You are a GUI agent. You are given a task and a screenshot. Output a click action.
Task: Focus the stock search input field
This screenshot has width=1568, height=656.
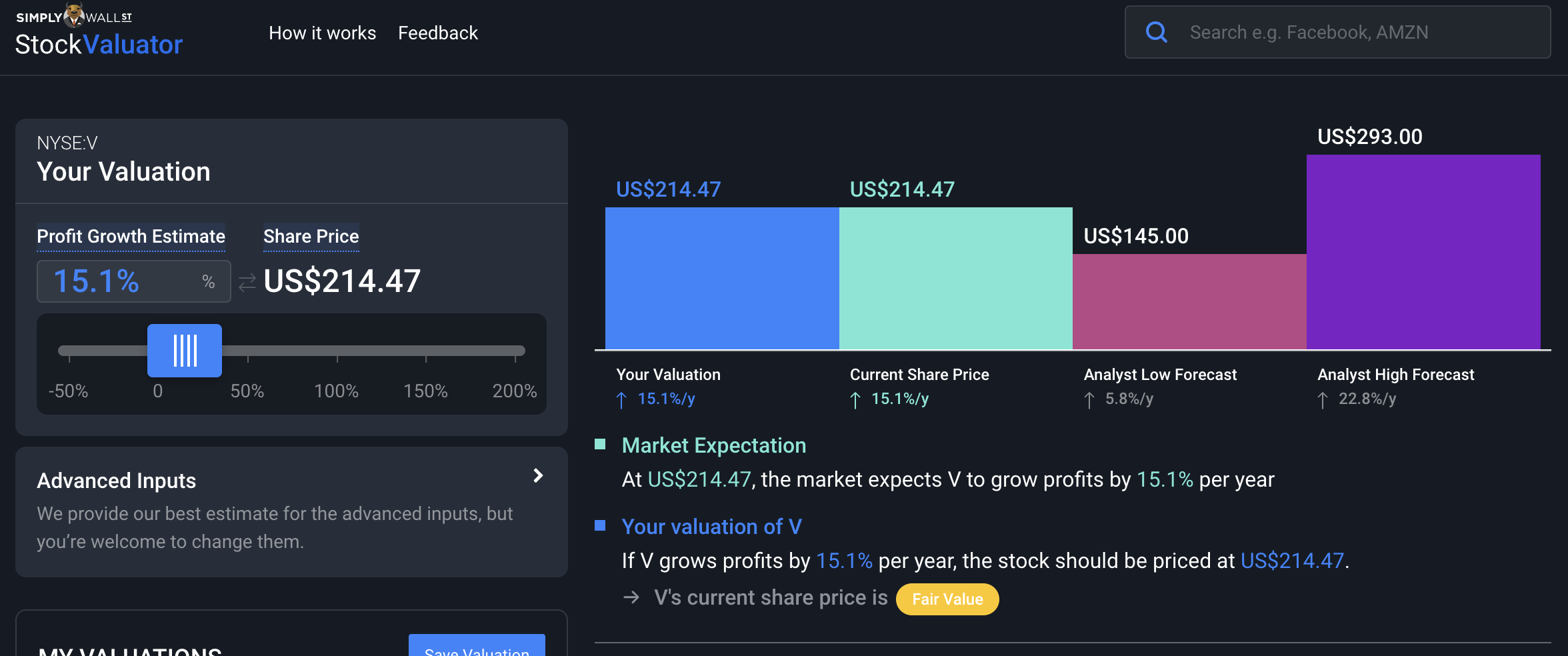(1337, 32)
